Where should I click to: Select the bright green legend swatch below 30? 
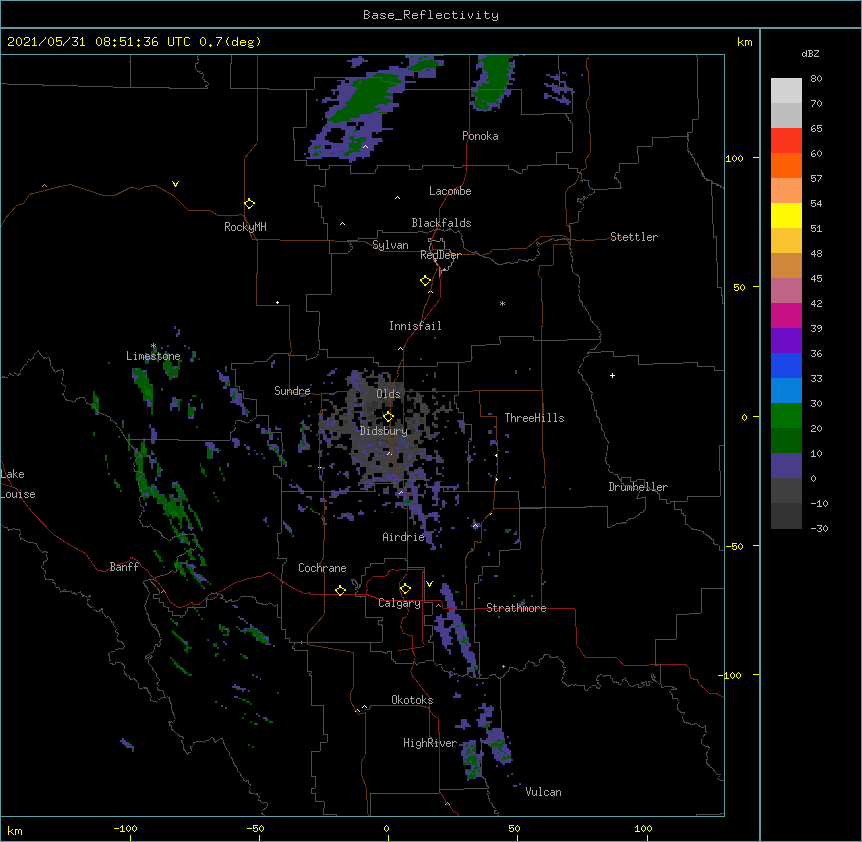pos(786,416)
